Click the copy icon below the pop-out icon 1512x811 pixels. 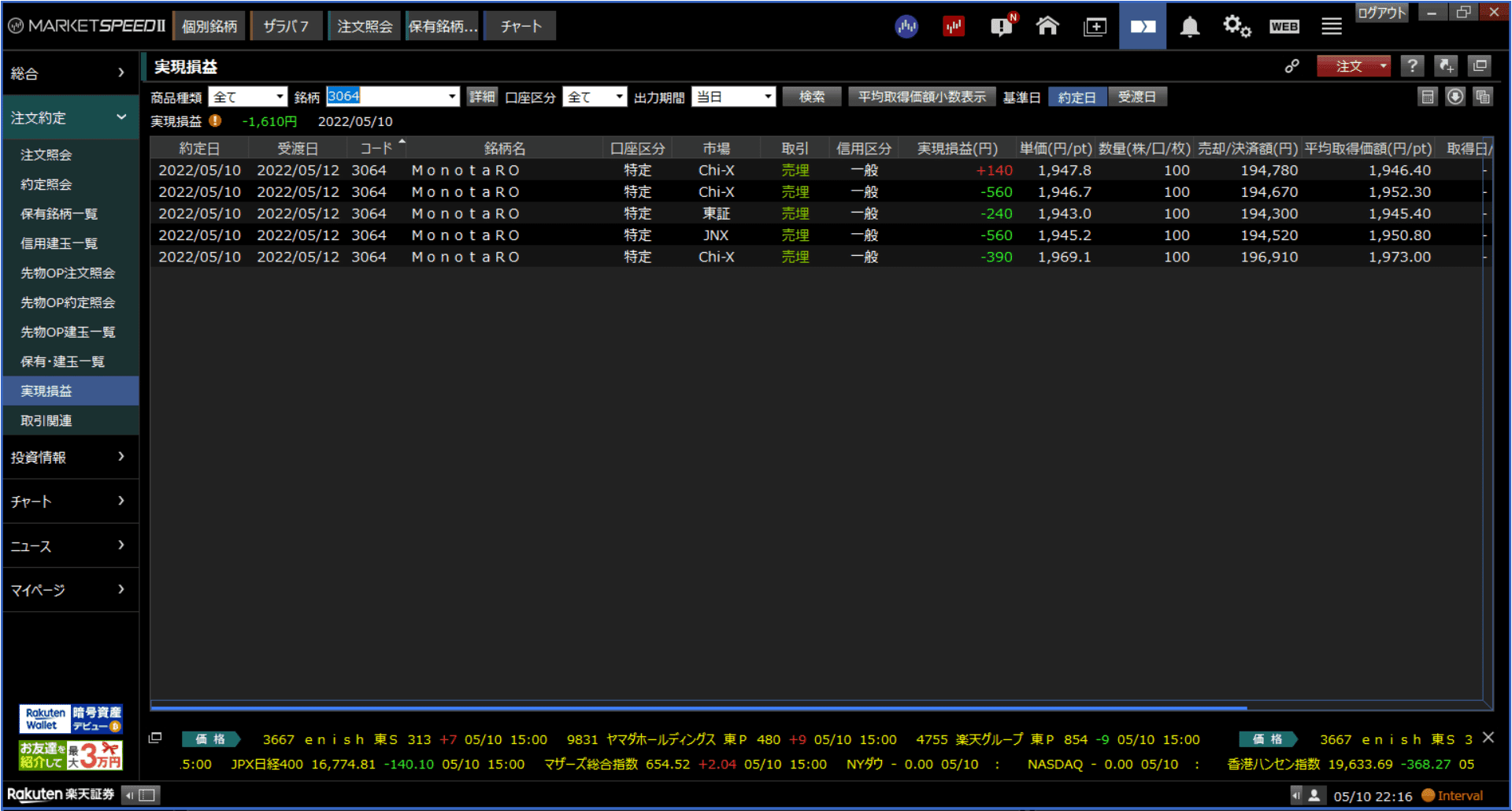coord(1483,97)
